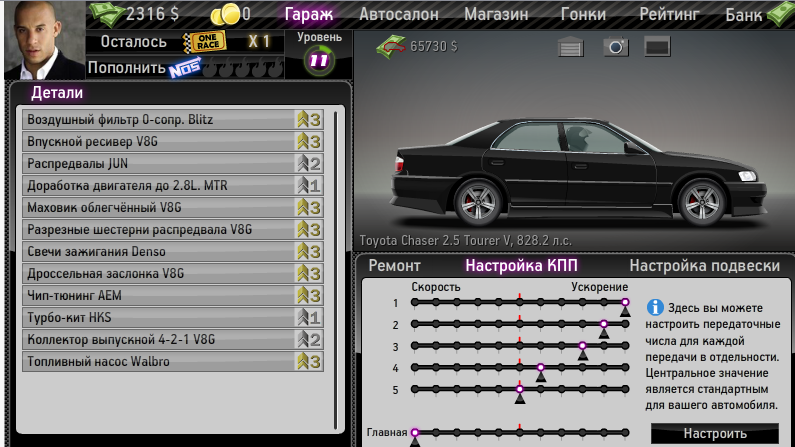Click the cash balance 2316 $
Screen dimensions: 795x447
(x=152, y=14)
